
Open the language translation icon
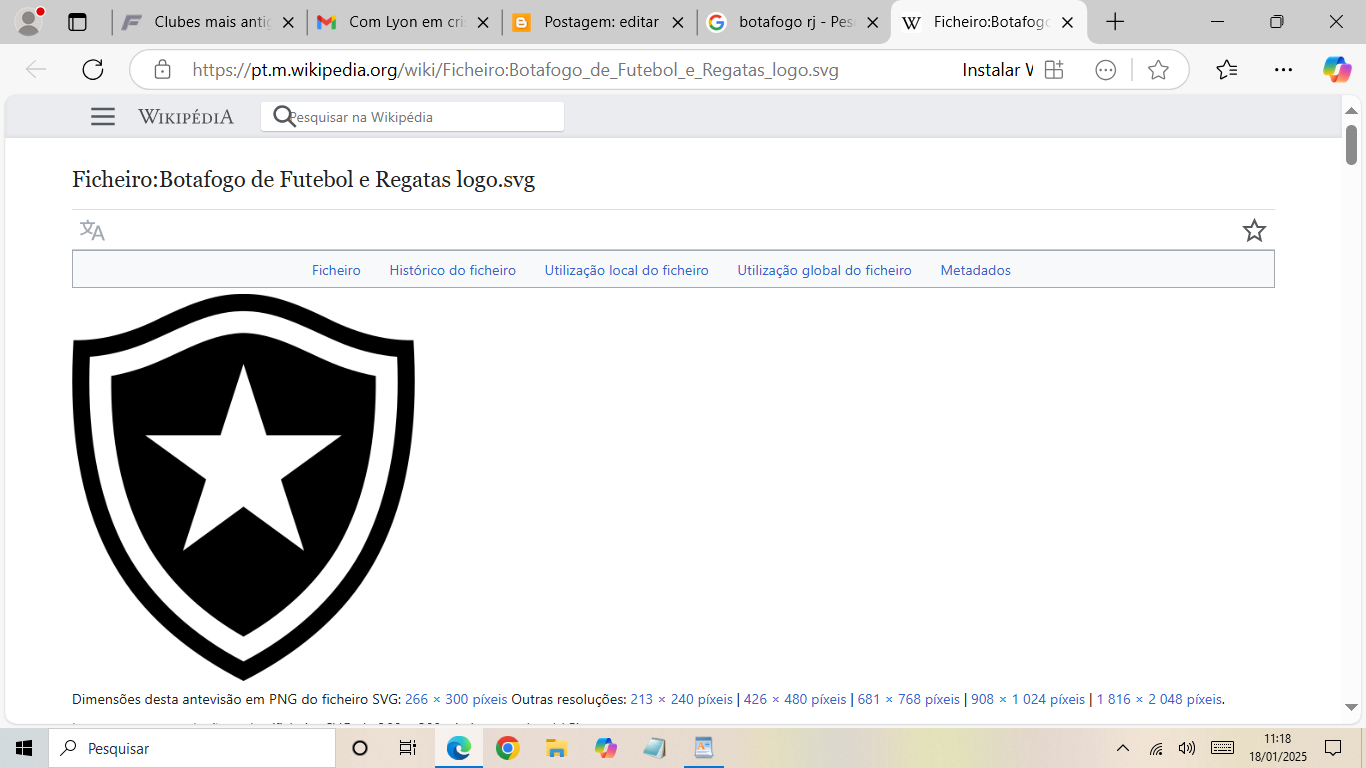92,231
